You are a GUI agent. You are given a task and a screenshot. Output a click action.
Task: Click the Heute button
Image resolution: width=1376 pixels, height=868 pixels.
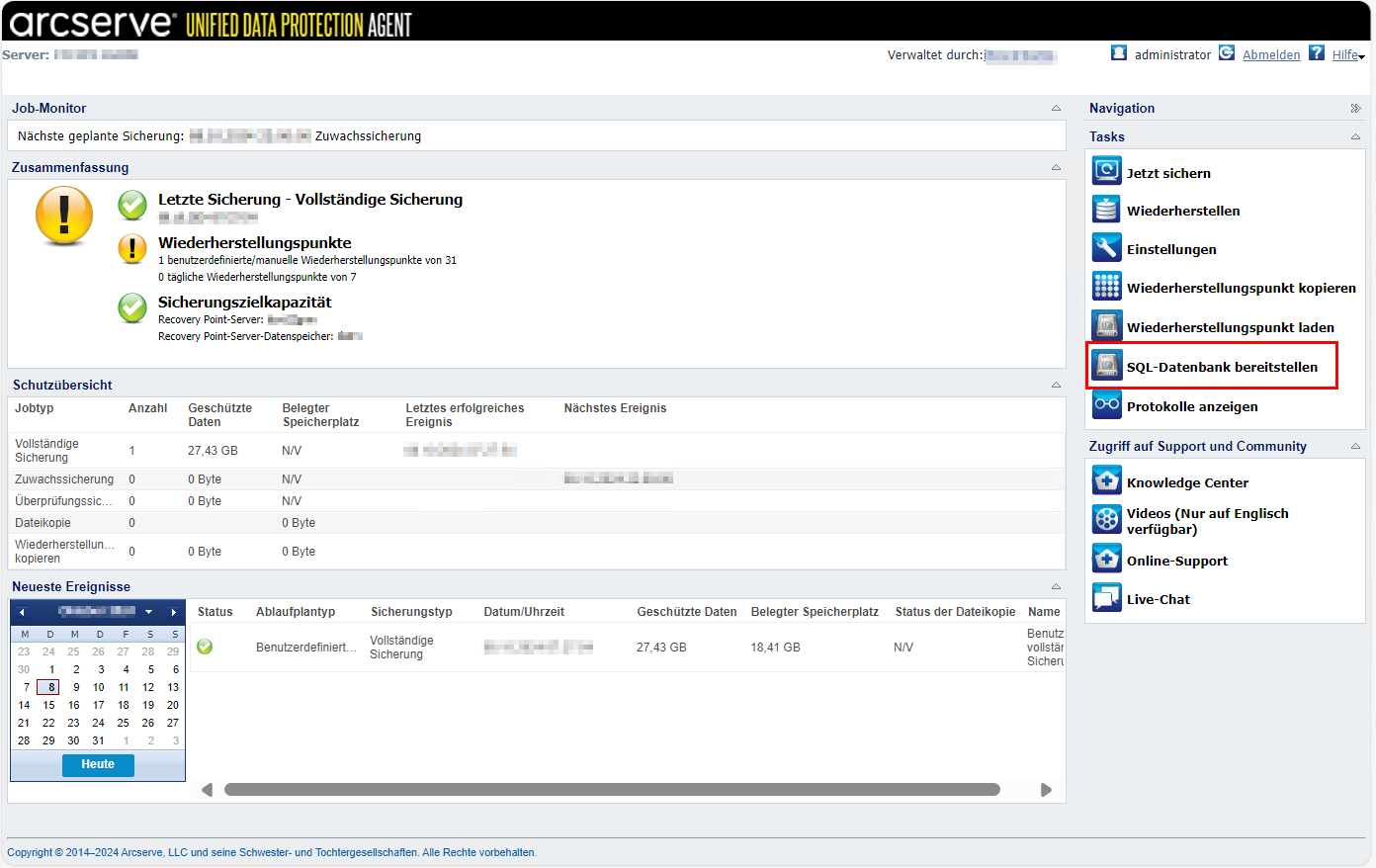click(x=98, y=764)
